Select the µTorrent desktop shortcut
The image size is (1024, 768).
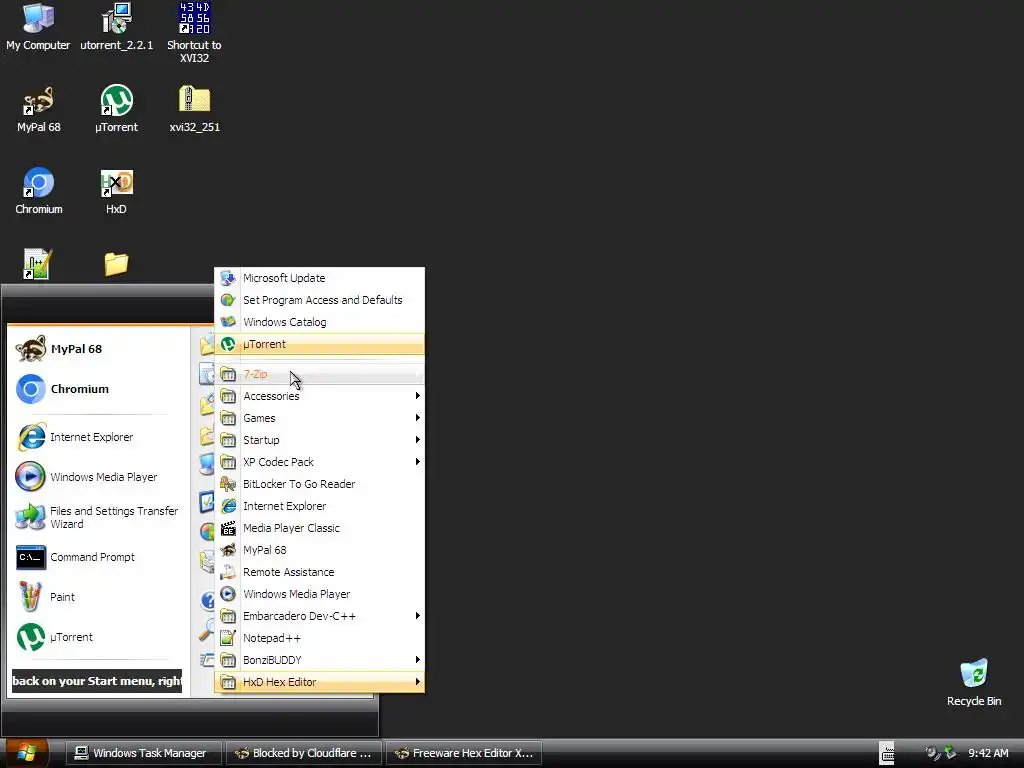tap(116, 109)
